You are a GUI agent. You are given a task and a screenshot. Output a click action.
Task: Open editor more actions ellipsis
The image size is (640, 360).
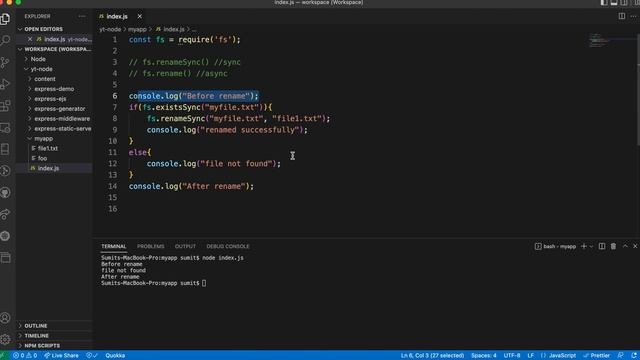[x=633, y=16]
